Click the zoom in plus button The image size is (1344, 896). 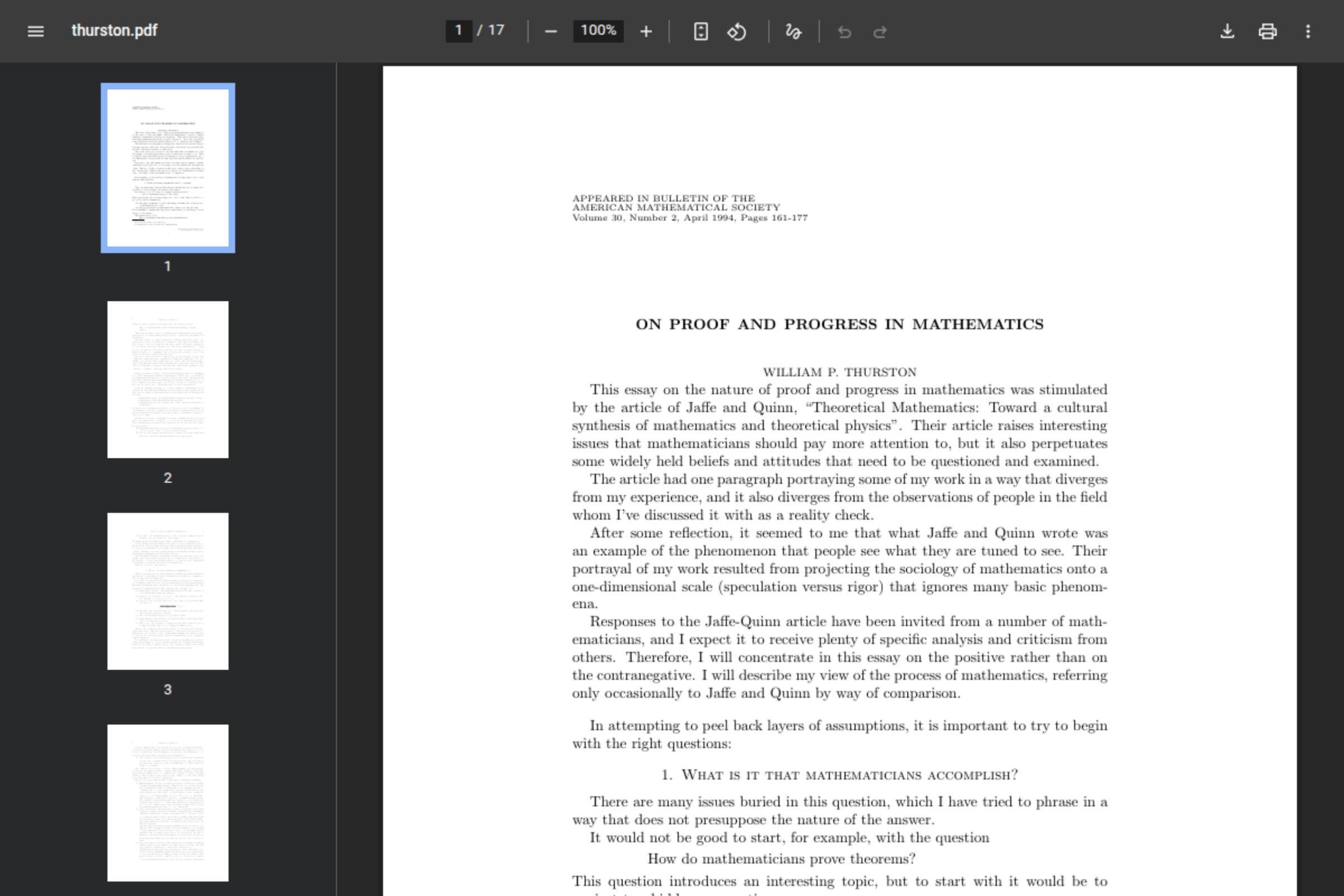point(646,31)
